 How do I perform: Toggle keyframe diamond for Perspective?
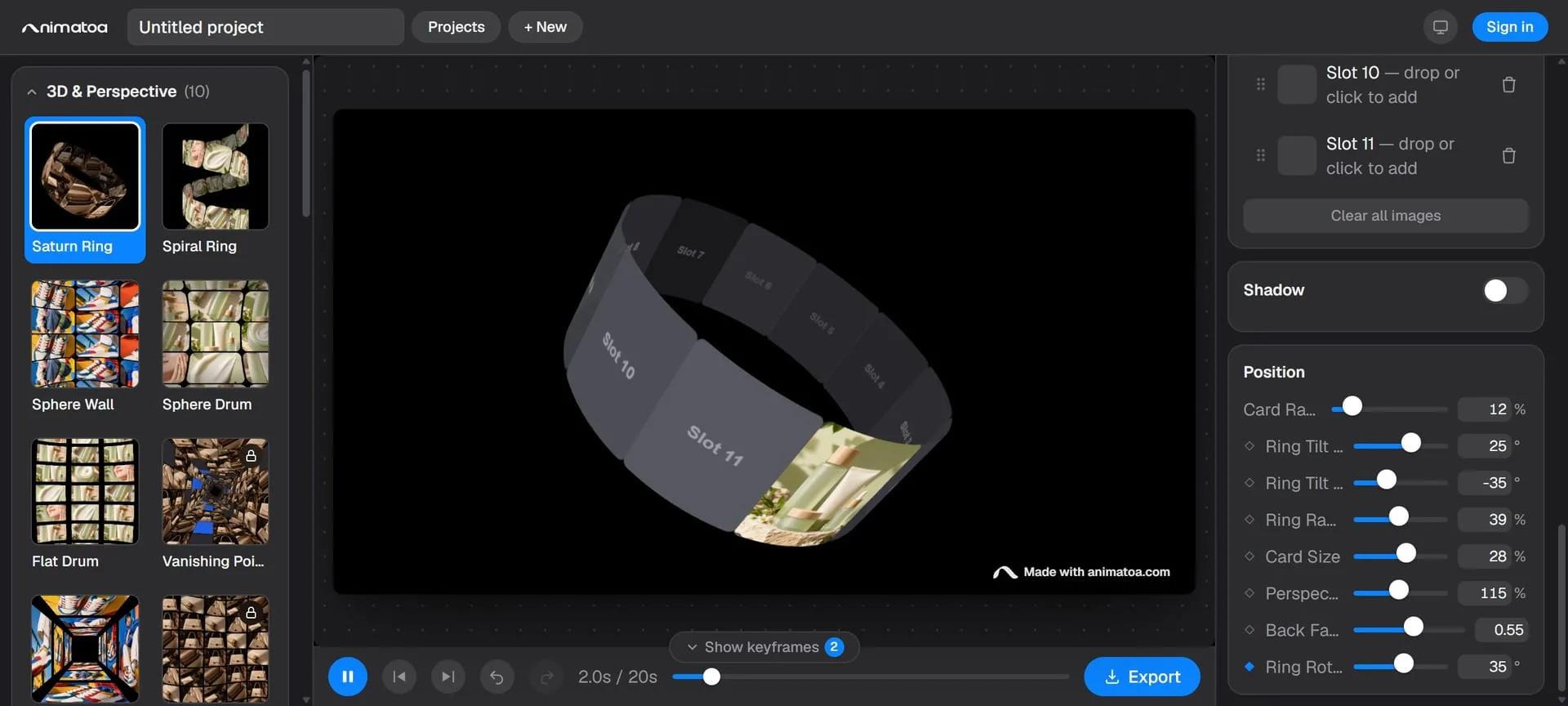pyautogui.click(x=1249, y=593)
